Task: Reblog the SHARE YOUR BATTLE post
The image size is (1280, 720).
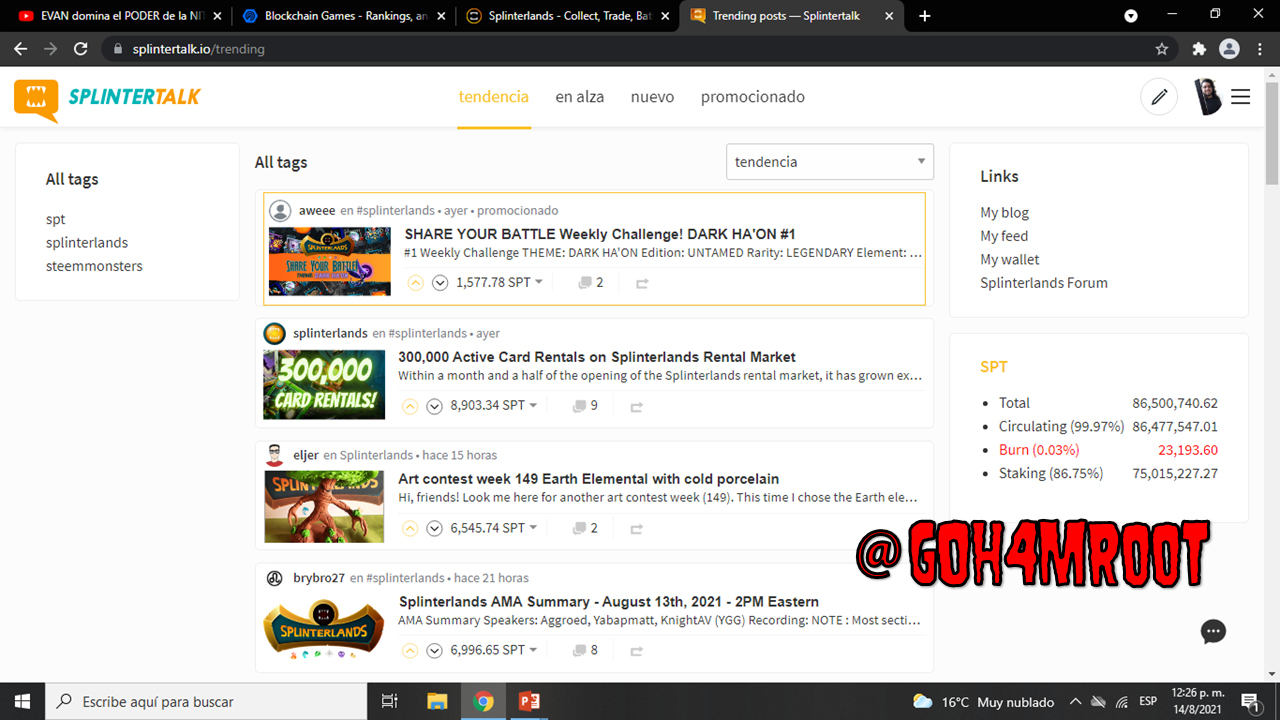Action: tap(642, 283)
